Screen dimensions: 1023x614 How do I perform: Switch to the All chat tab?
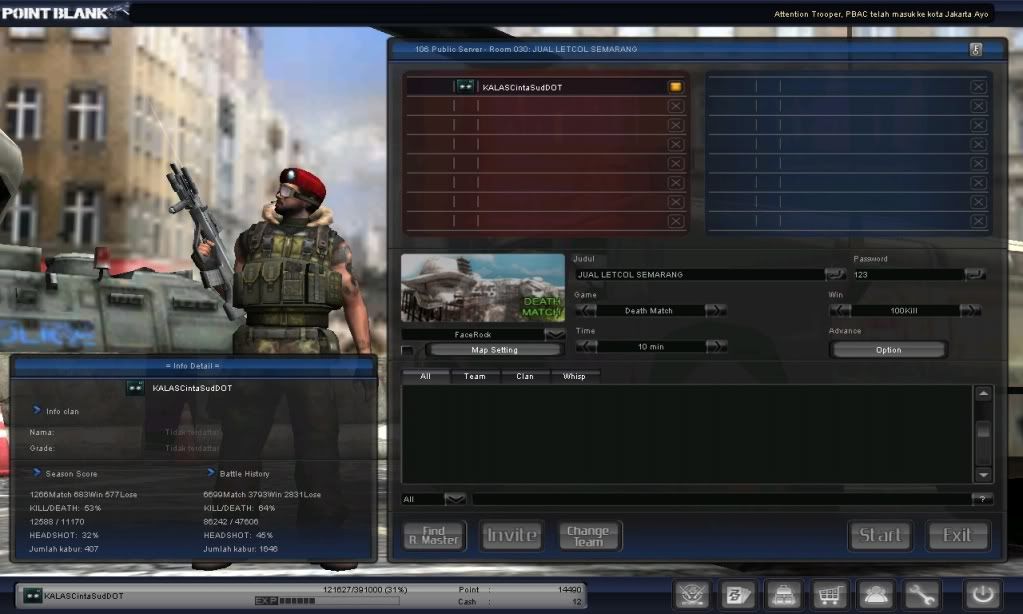coord(425,376)
